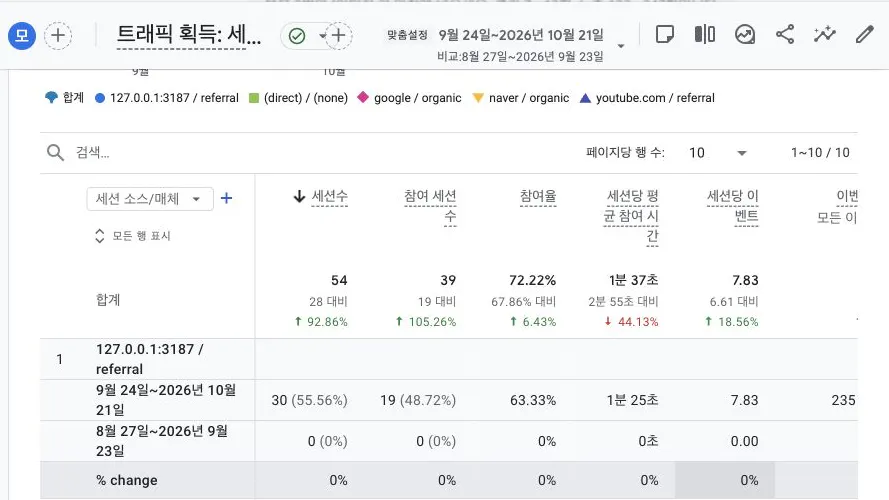Sort by 참여율 column header
The width and height of the screenshot is (889, 500).
point(538,196)
